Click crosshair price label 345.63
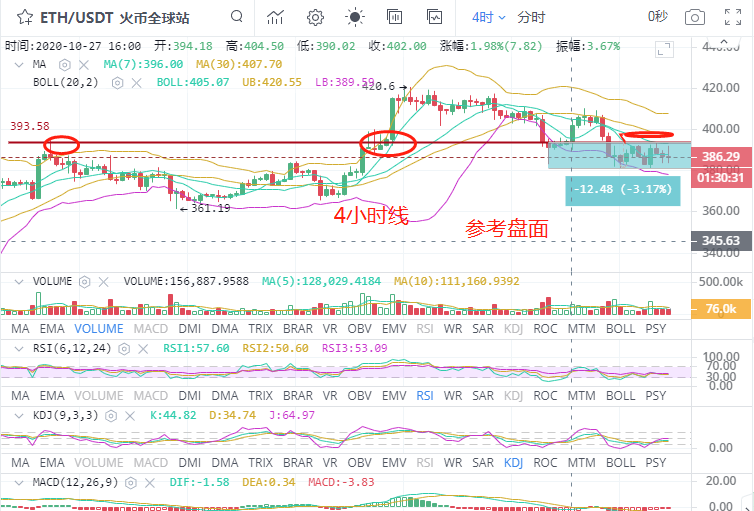754x511 pixels. tap(721, 240)
